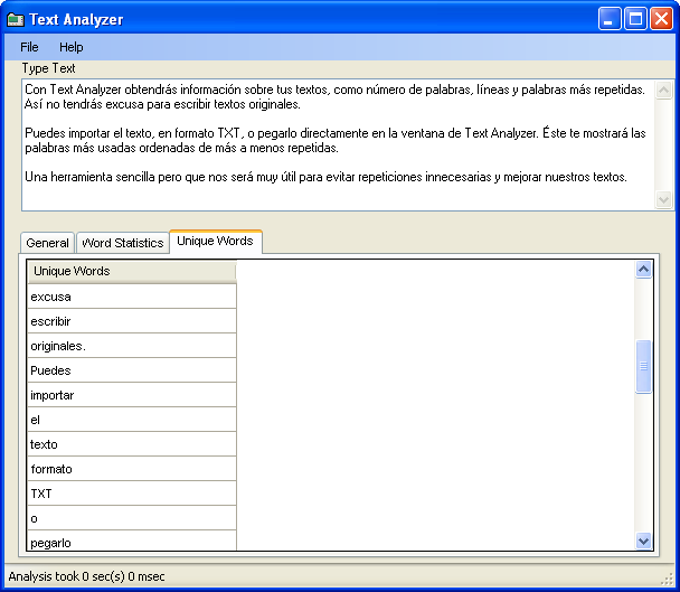Image resolution: width=680 pixels, height=592 pixels.
Task: Click word list scrollbar down arrow
Action: coord(644,541)
